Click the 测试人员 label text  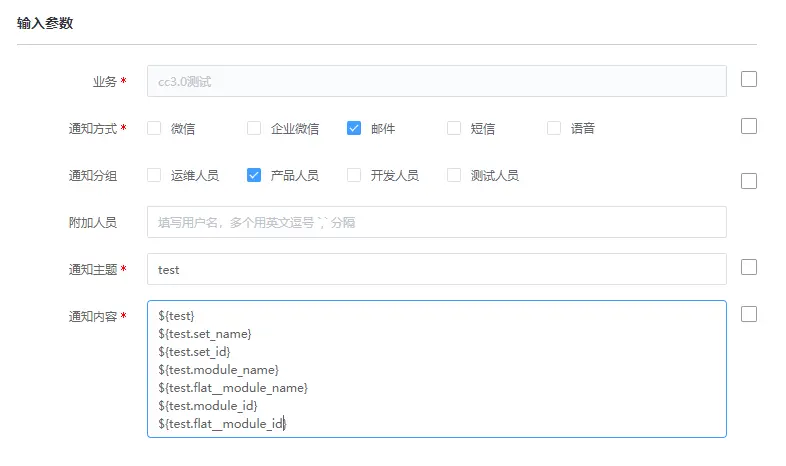tap(495, 175)
